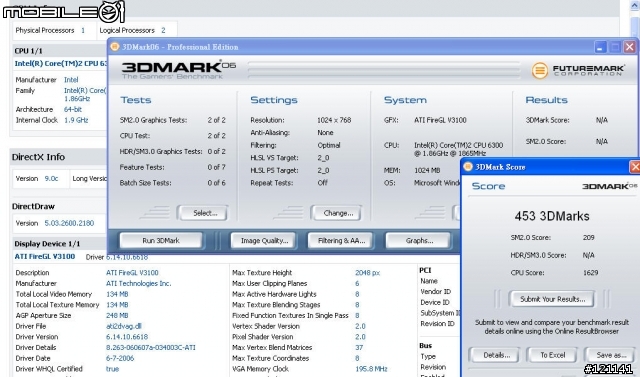This screenshot has height=377, width=640.
Task: Click the 3DMark Score window icon
Action: pos(468,166)
